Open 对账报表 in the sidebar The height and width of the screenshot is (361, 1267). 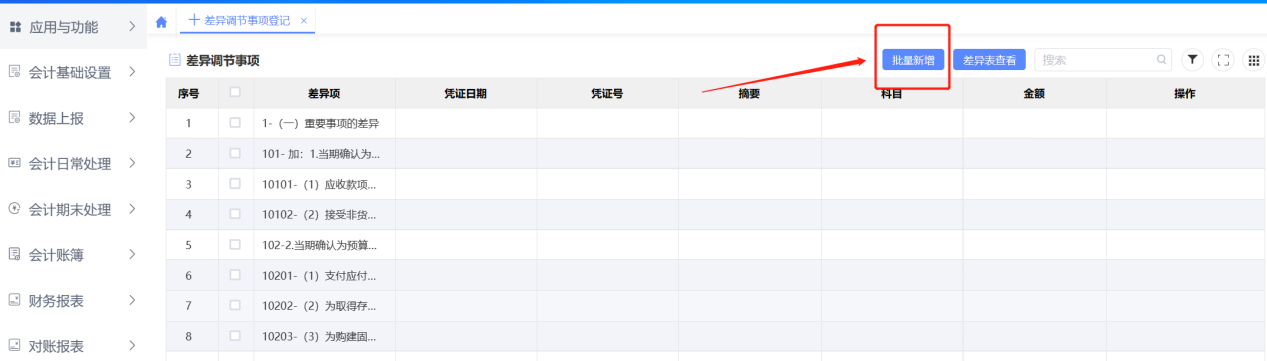[56, 346]
